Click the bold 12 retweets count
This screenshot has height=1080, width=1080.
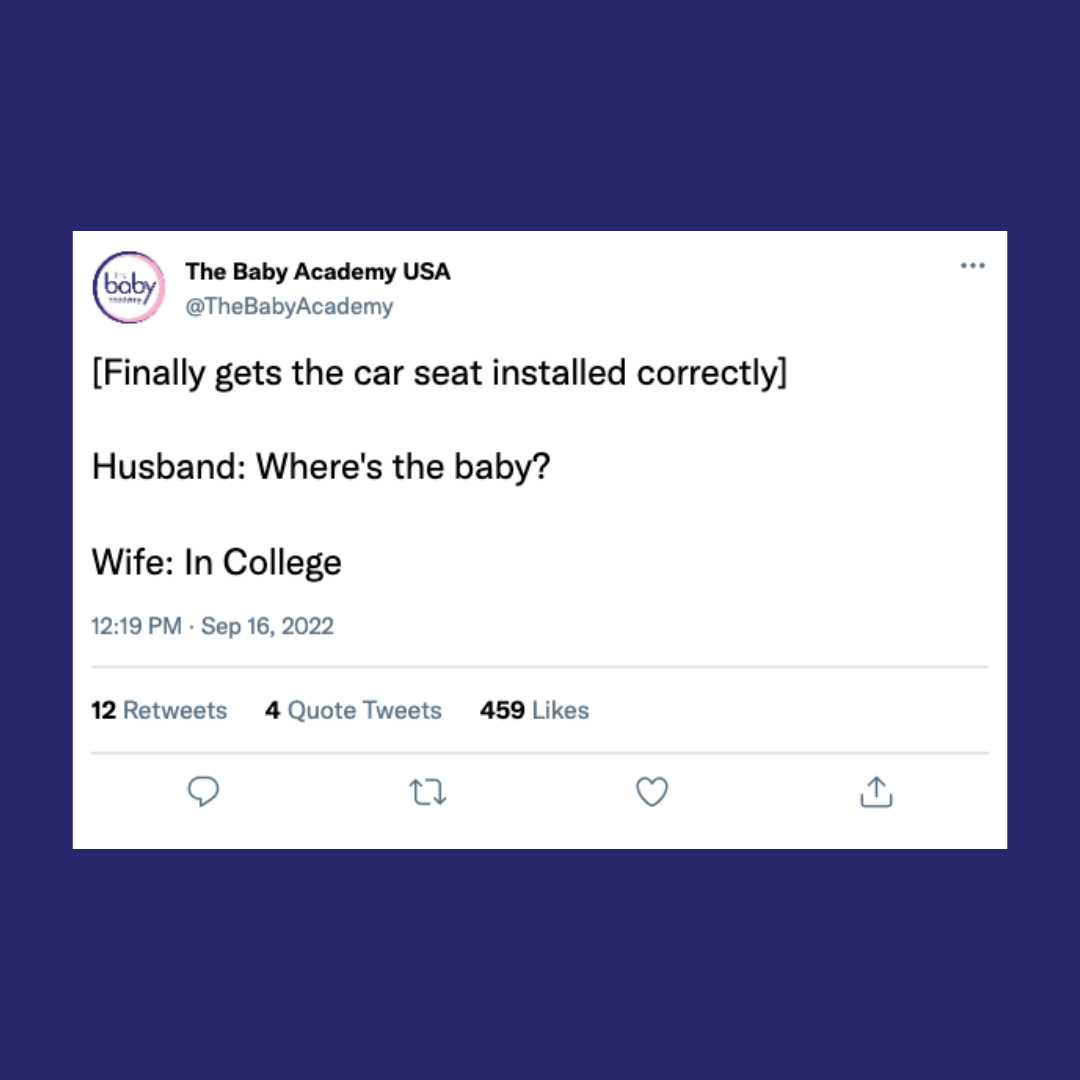click(x=103, y=710)
